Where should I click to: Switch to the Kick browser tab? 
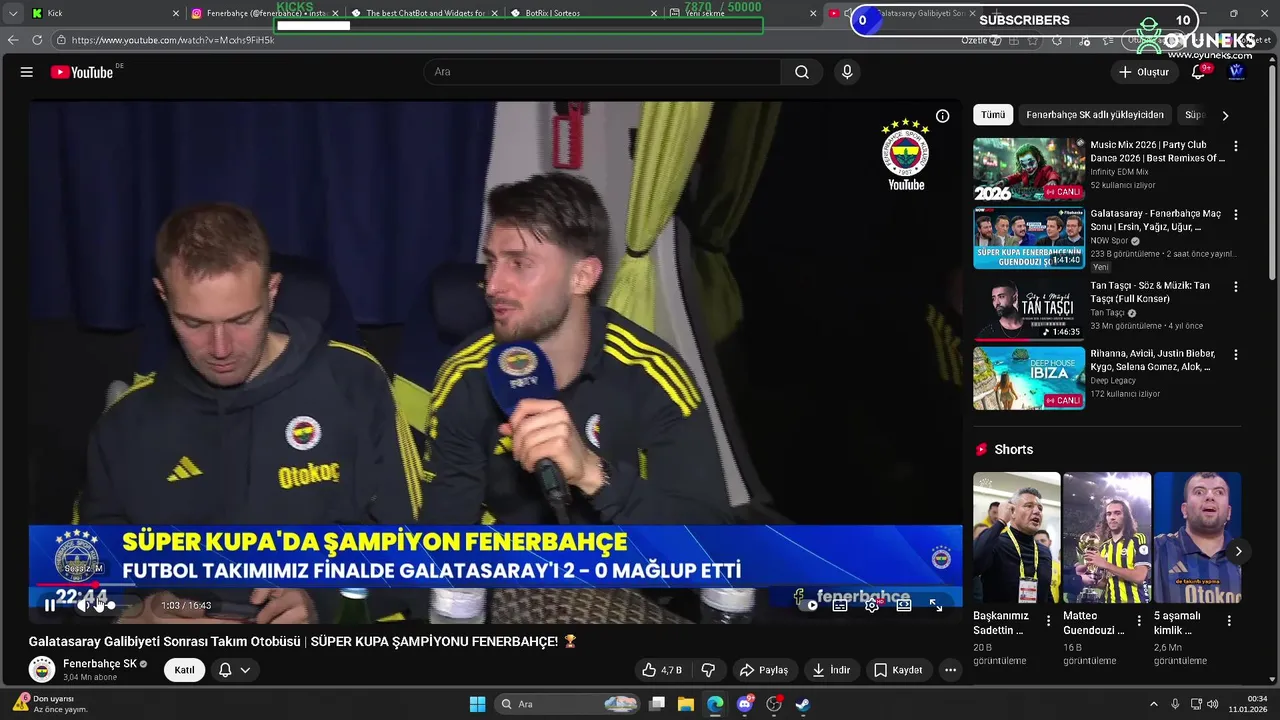click(x=105, y=13)
